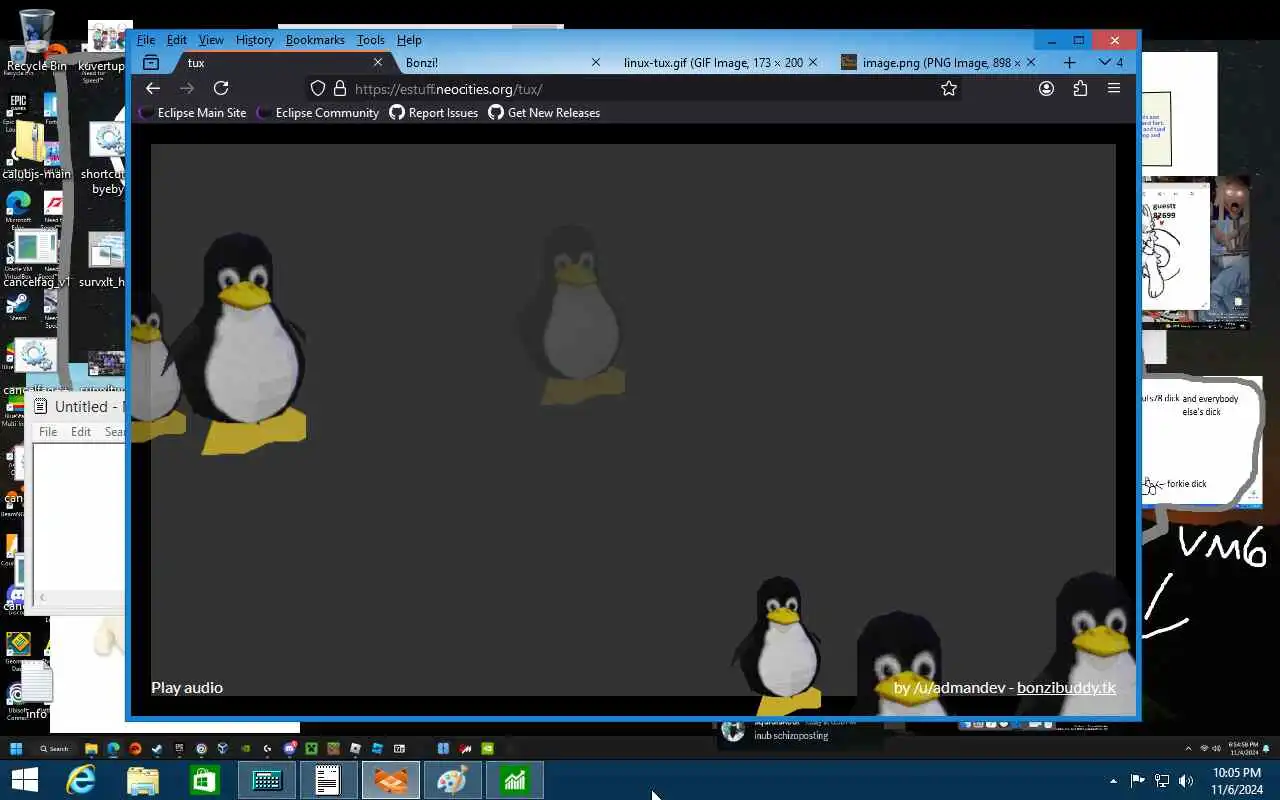The image size is (1280, 800).
Task: Open the Windows Start button
Action: click(24, 779)
